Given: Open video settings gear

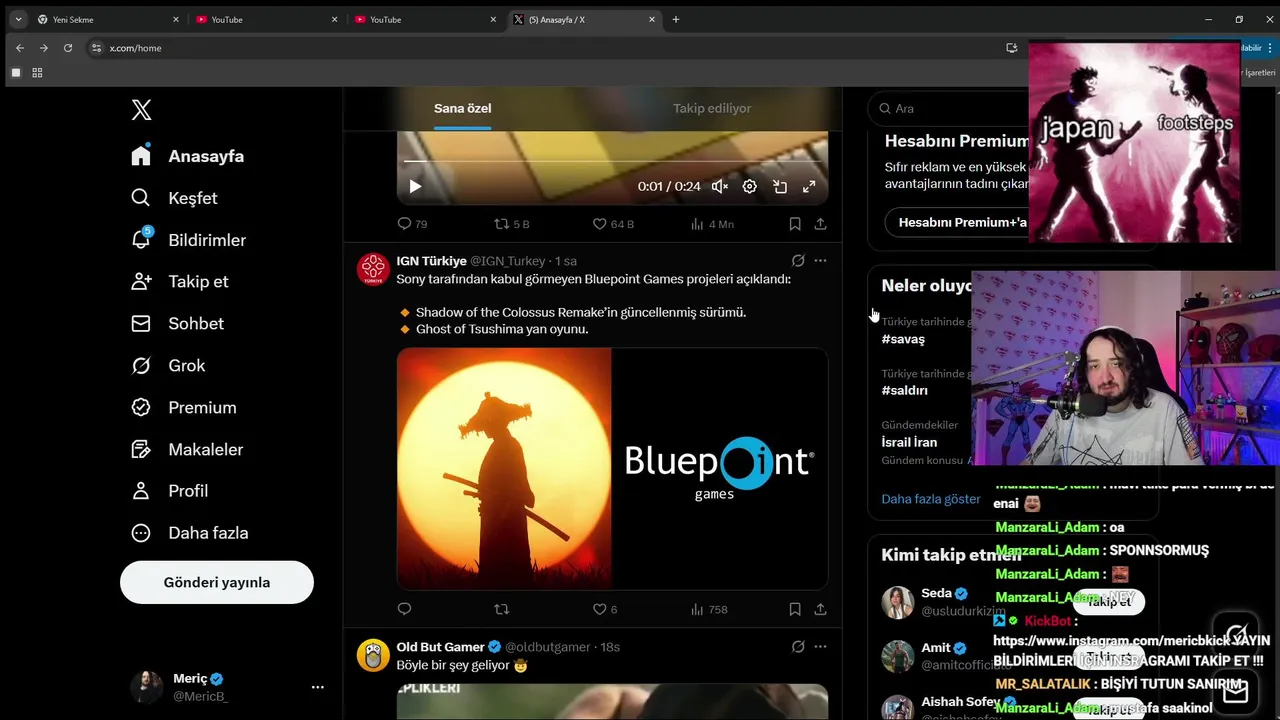Looking at the screenshot, I should point(750,186).
